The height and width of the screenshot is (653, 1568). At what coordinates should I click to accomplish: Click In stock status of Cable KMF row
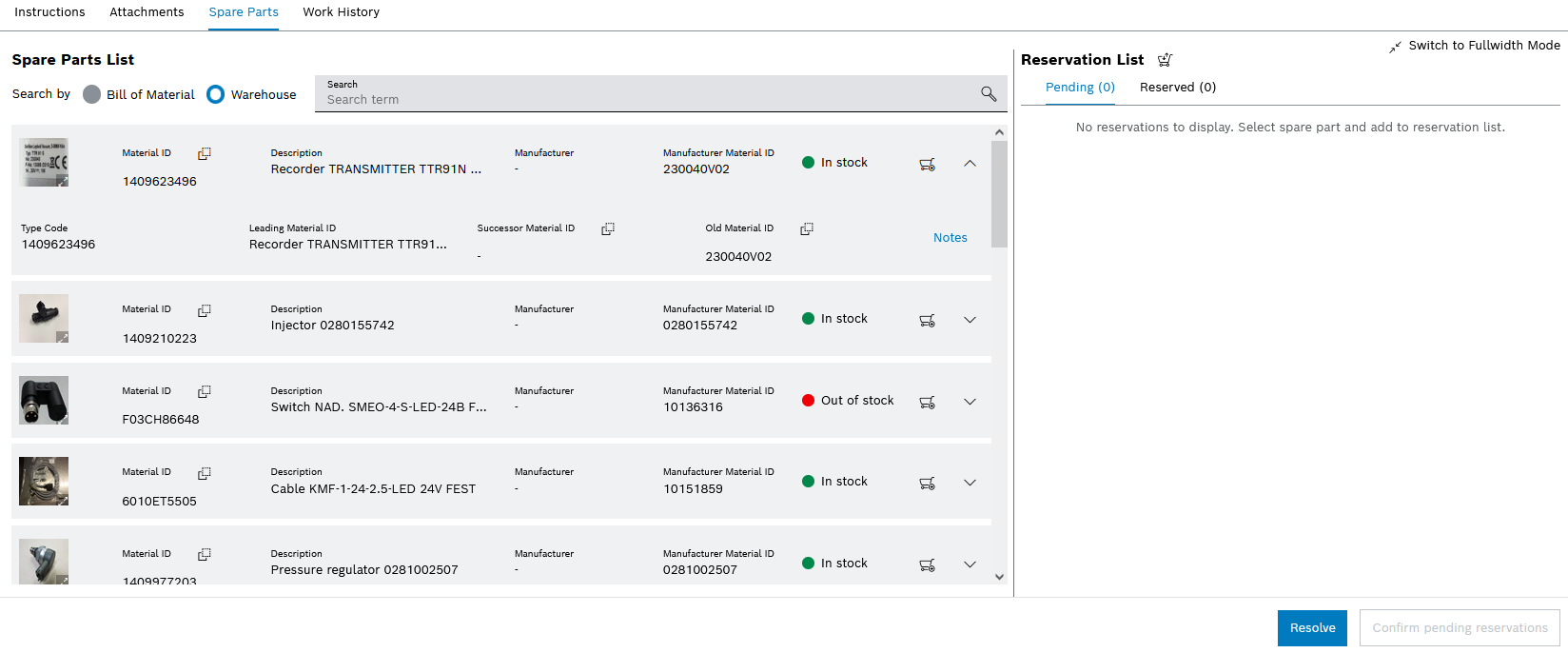[844, 482]
